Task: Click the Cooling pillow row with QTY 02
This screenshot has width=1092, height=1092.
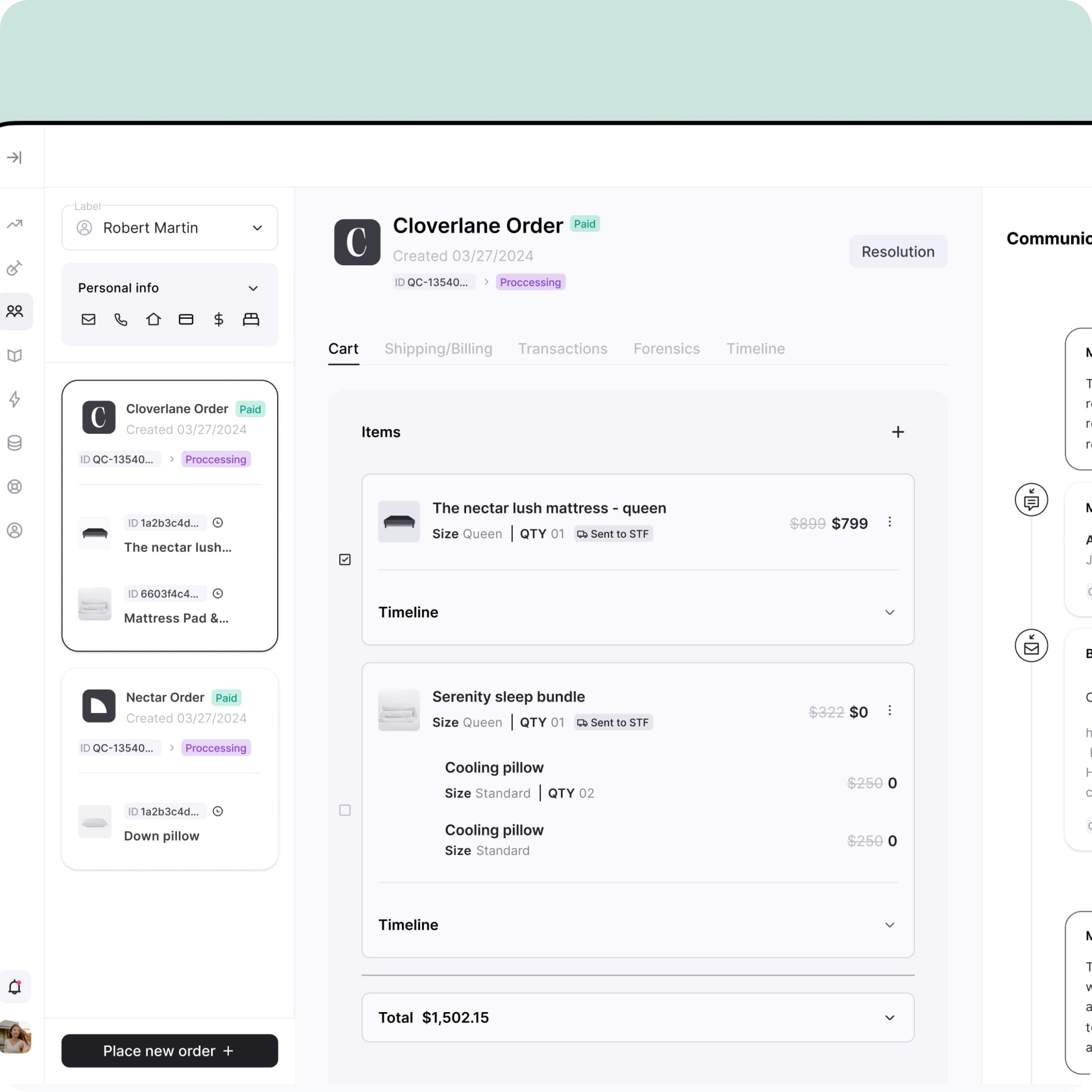Action: [x=671, y=780]
